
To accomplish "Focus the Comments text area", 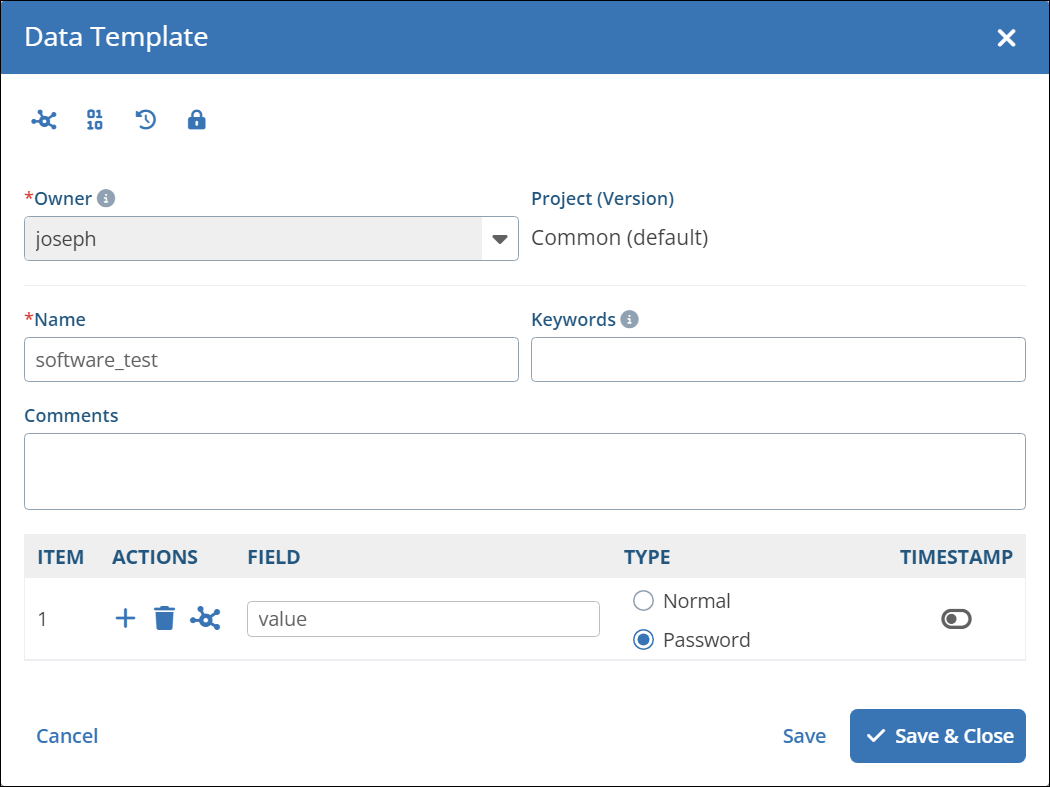I will (524, 471).
